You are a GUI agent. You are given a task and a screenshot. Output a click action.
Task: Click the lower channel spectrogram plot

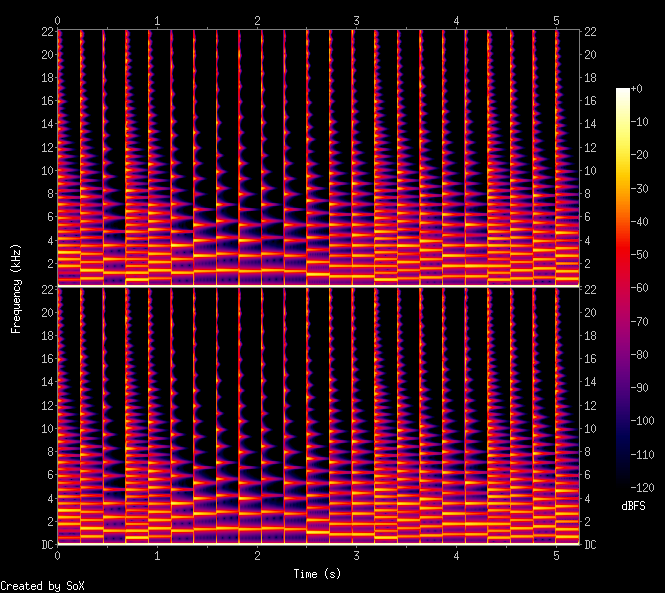tap(319, 415)
